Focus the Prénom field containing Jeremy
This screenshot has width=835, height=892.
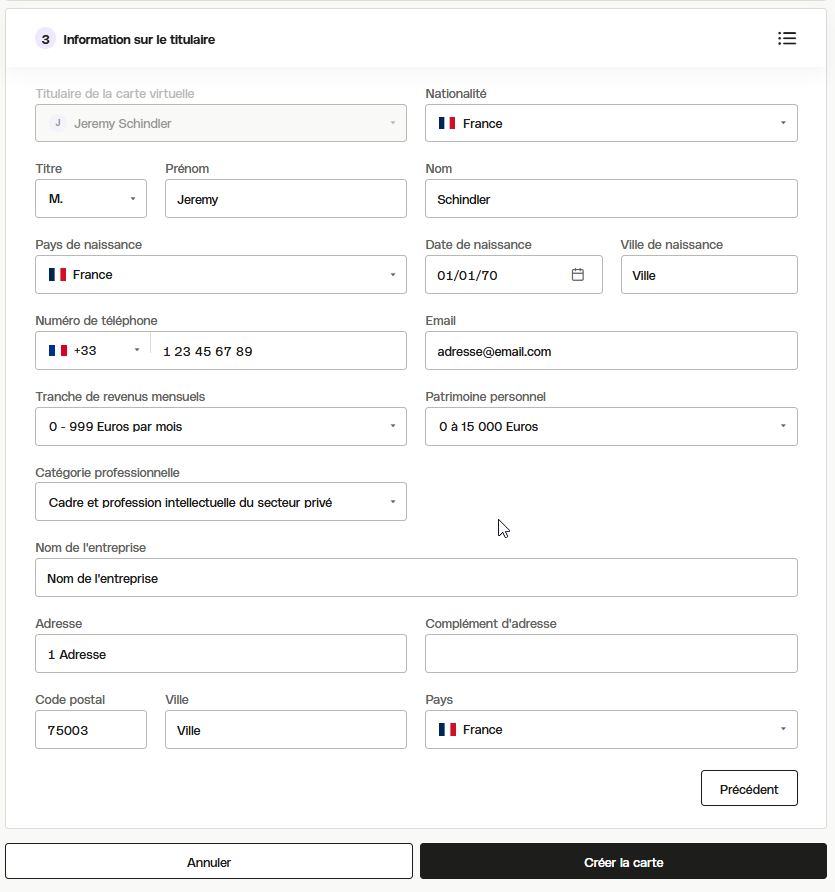[x=286, y=199]
